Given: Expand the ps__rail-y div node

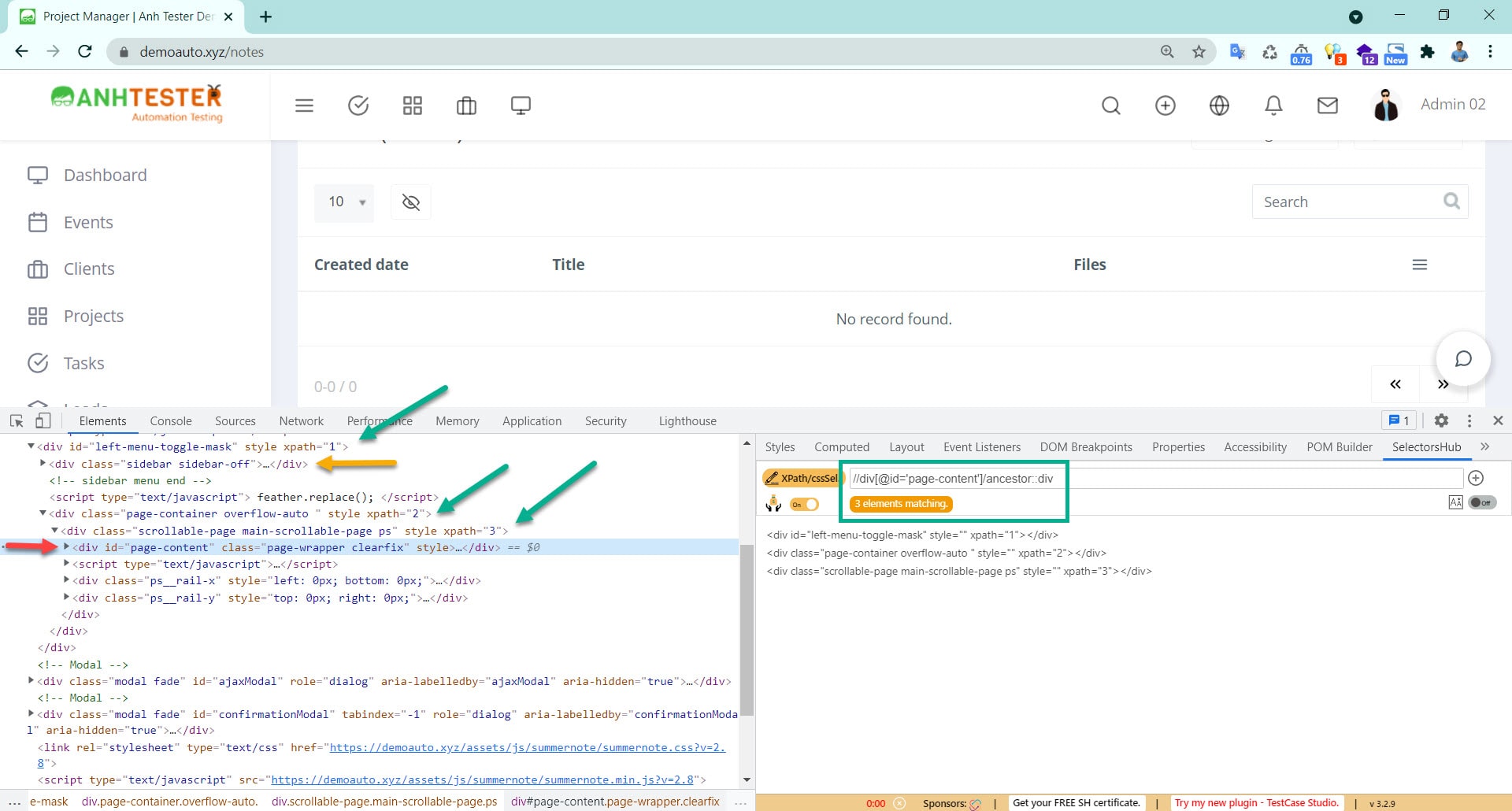Looking at the screenshot, I should click(x=66, y=598).
